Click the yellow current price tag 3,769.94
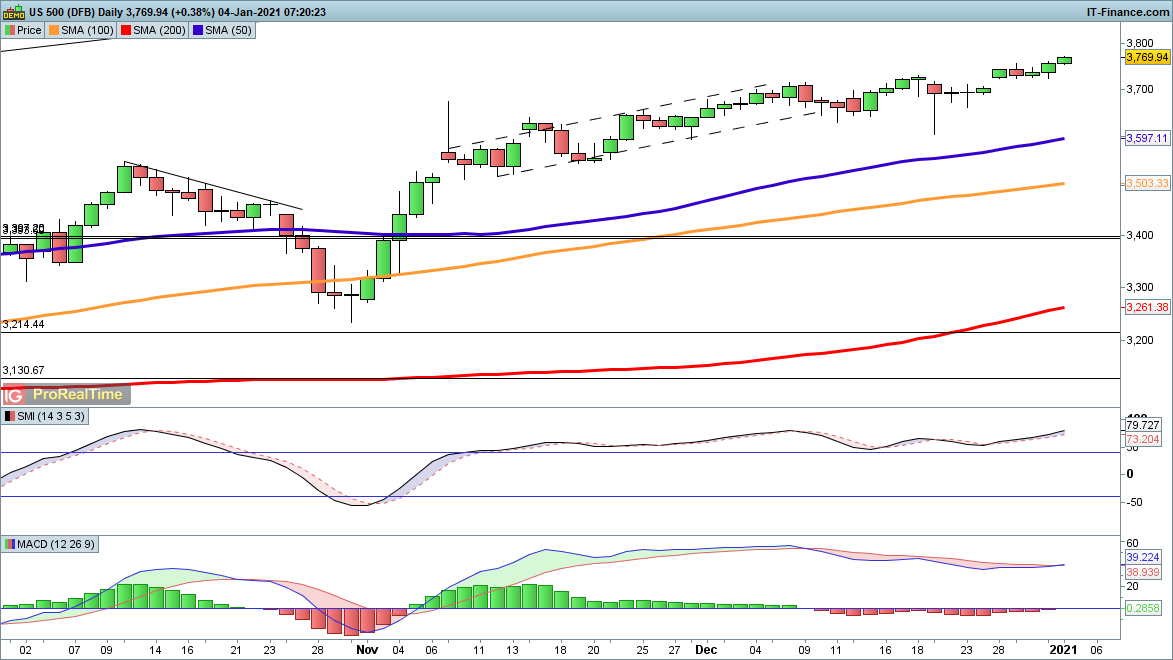 [1147, 58]
